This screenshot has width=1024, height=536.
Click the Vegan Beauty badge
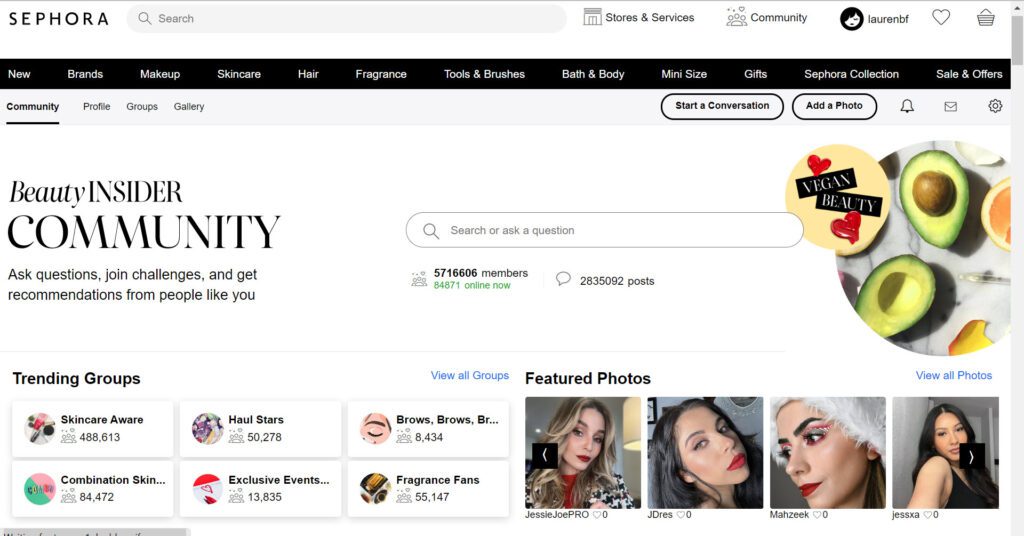pos(838,196)
